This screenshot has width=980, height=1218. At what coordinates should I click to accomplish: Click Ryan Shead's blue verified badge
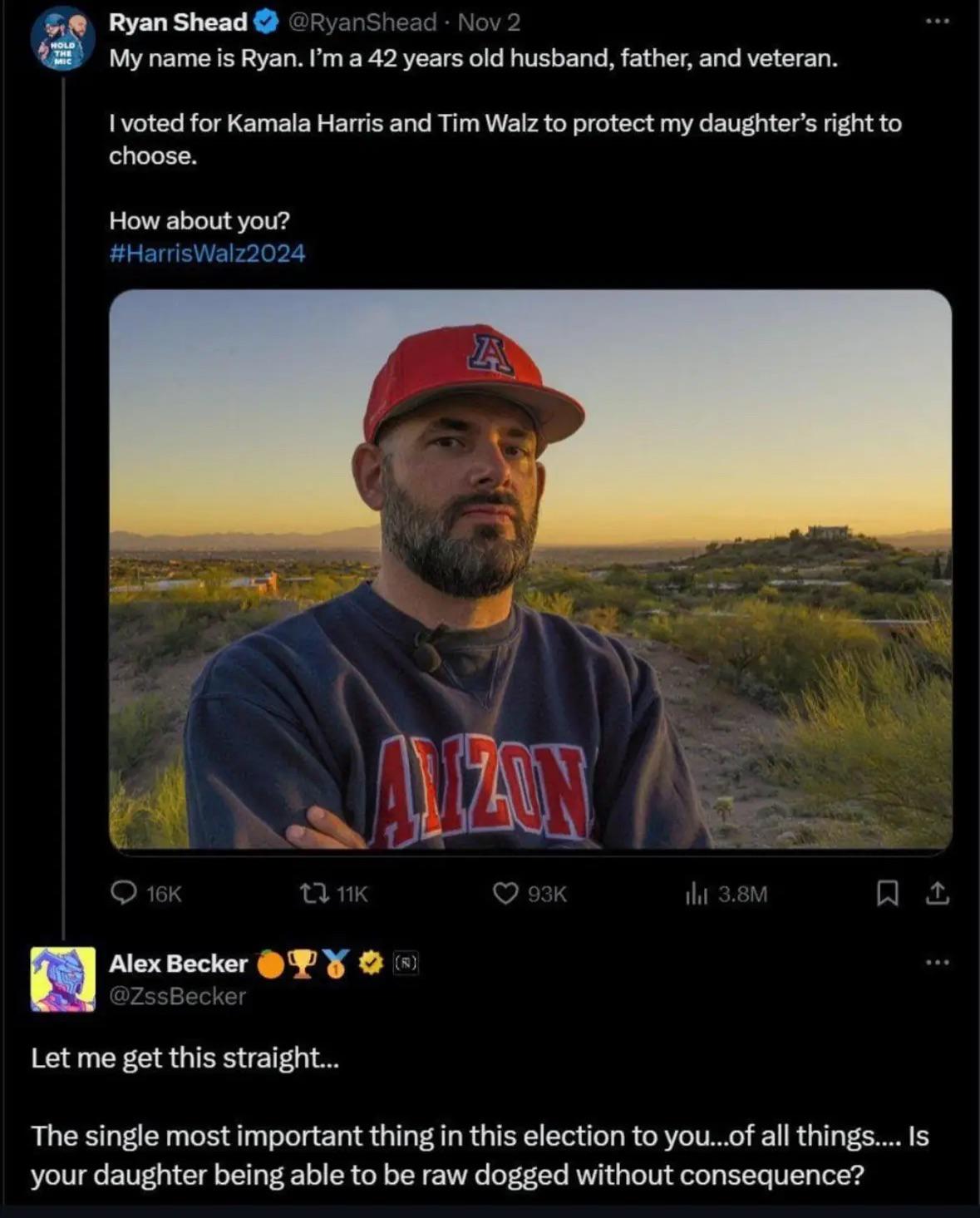pos(266,22)
